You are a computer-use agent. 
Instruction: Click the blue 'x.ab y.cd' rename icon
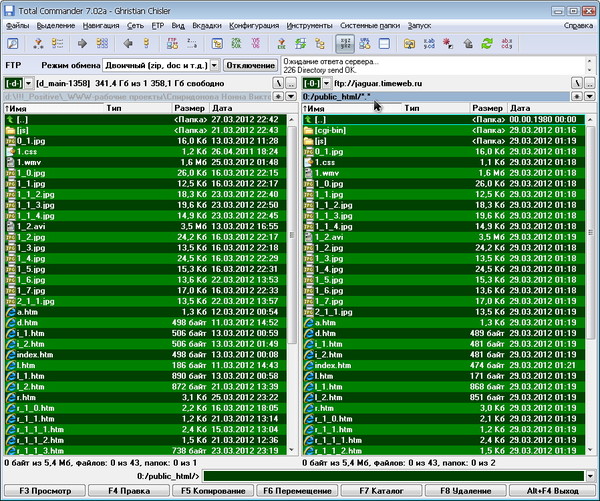[x=429, y=43]
